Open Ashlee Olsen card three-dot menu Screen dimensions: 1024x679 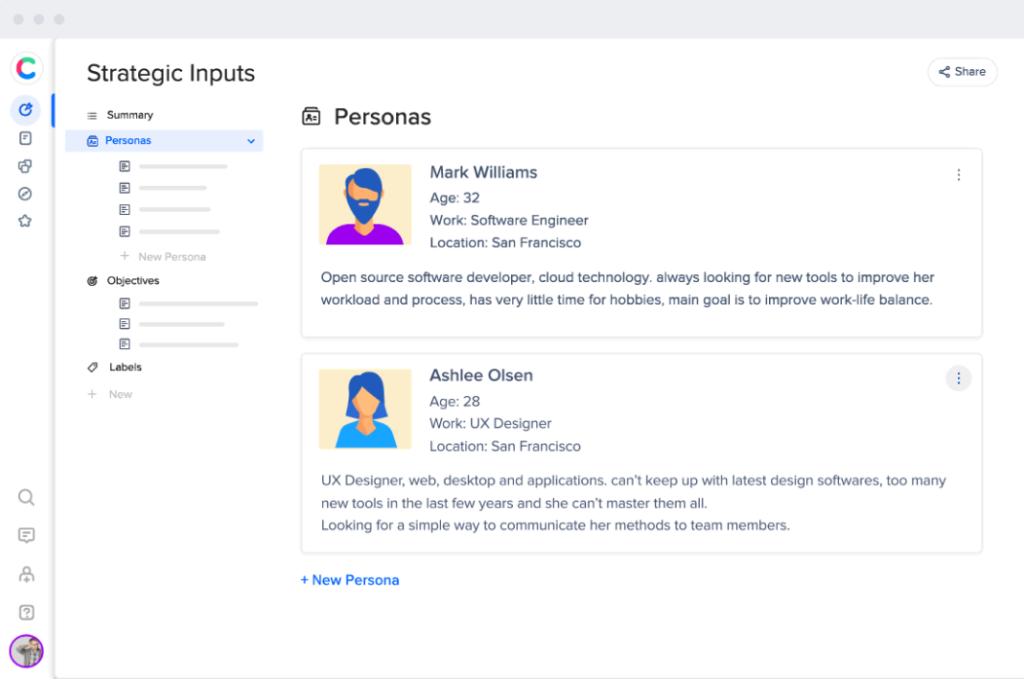(958, 378)
